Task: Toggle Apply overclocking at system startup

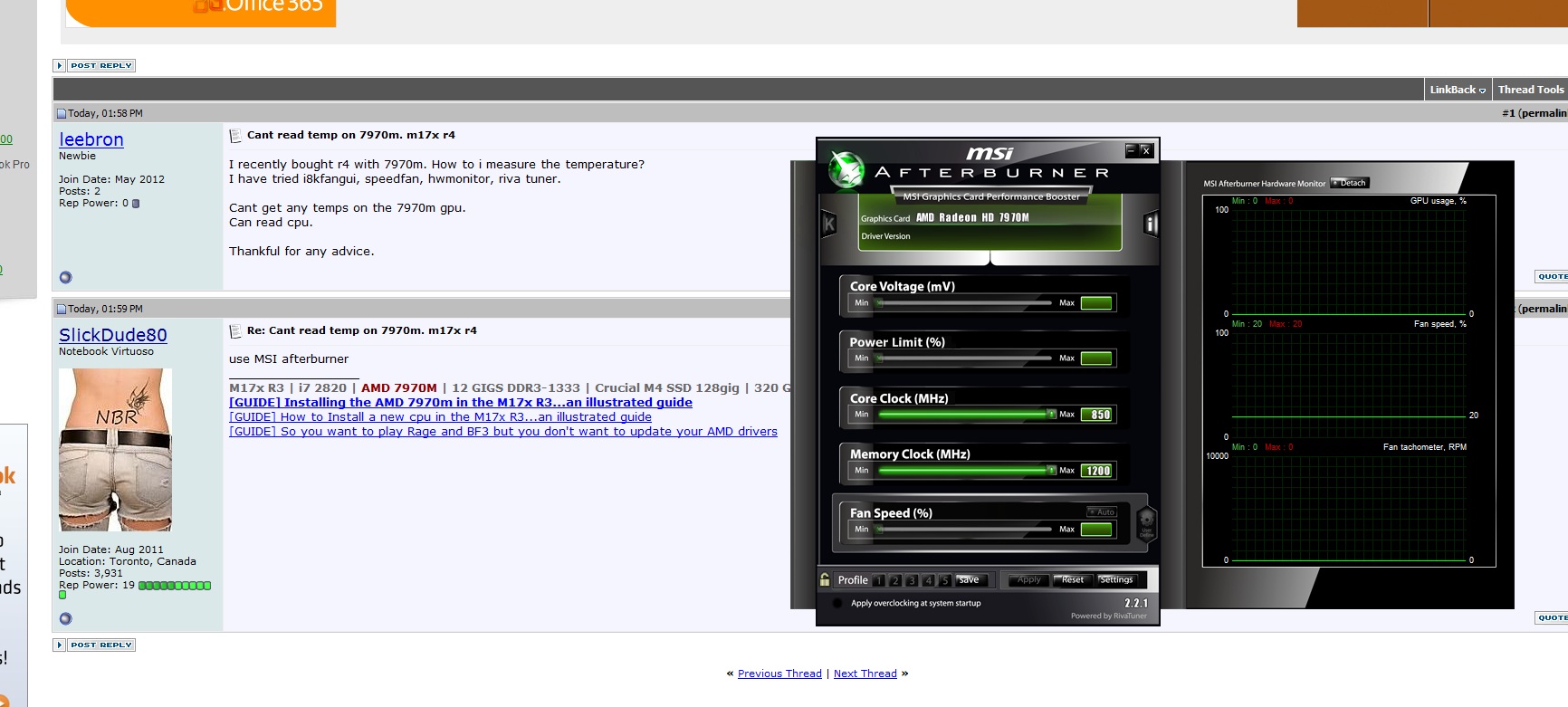Action: pyautogui.click(x=837, y=603)
